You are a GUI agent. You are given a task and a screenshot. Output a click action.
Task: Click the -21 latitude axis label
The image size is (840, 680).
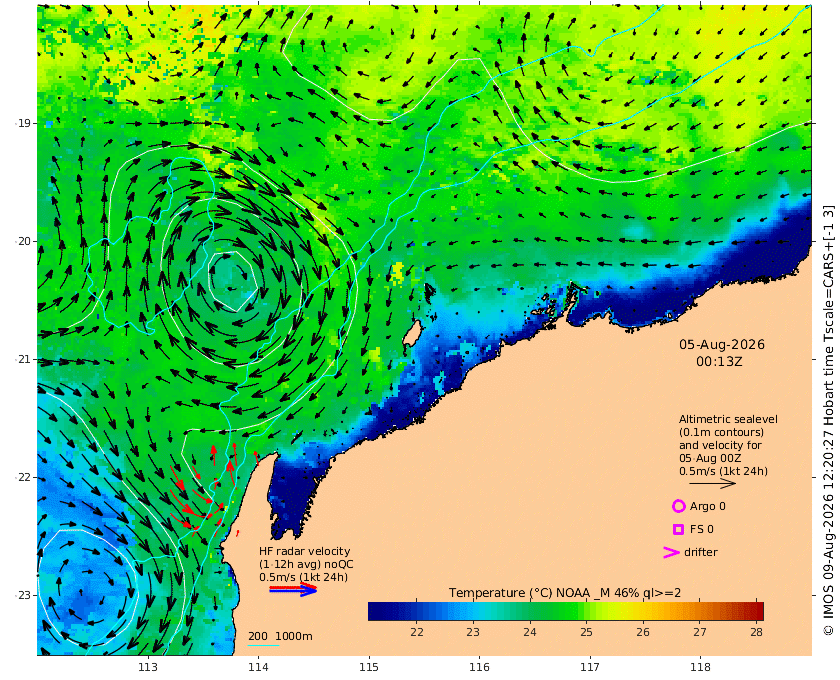(22, 360)
